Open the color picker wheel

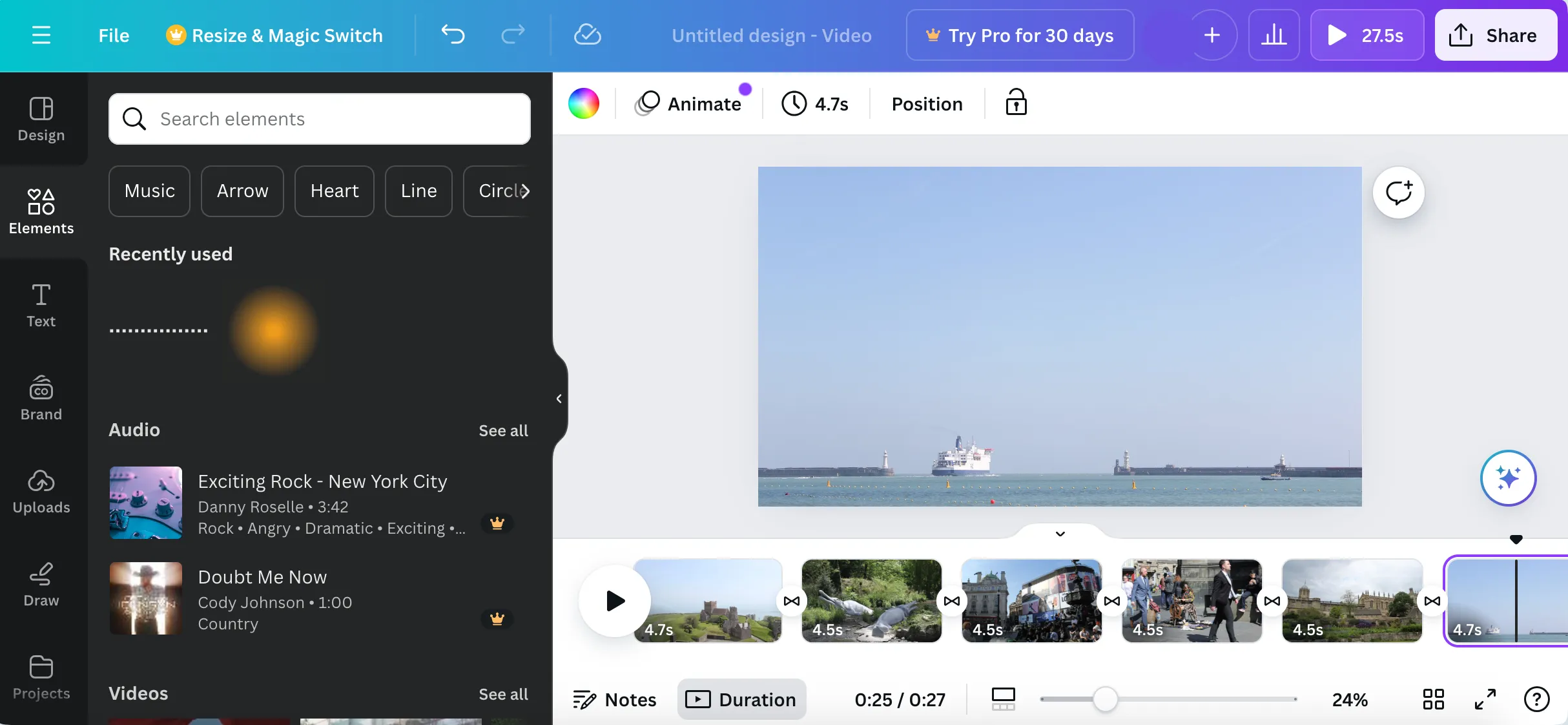584,103
